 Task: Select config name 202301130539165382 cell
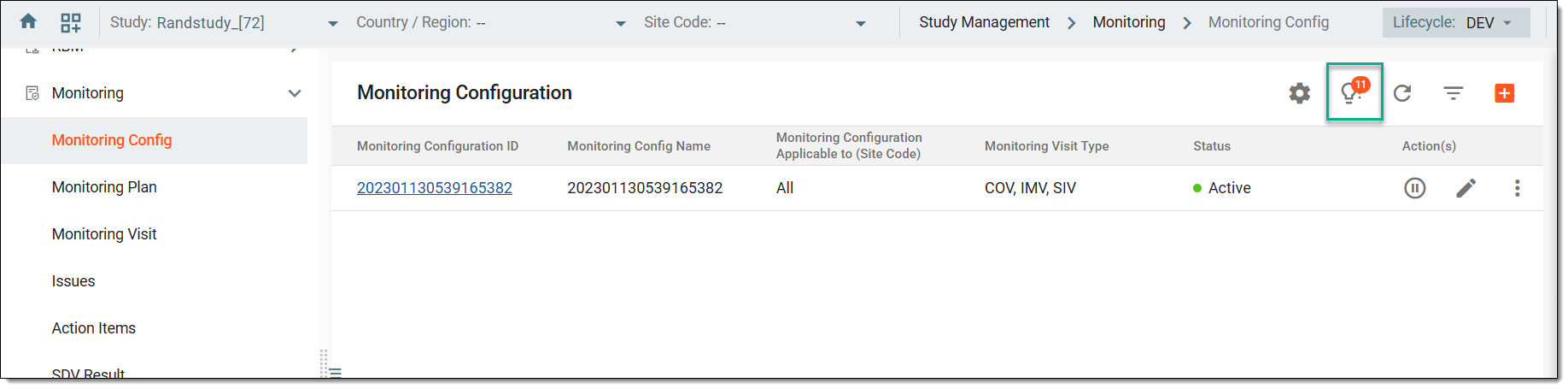645,188
